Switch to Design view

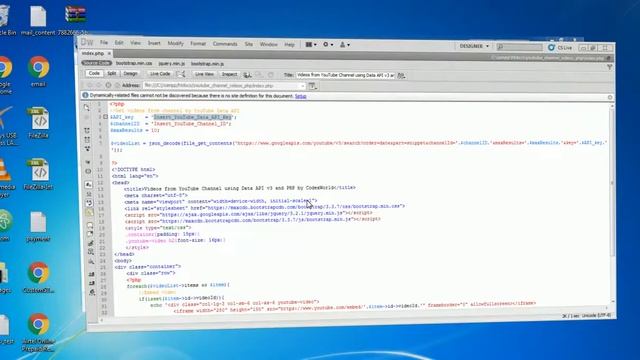(130, 73)
